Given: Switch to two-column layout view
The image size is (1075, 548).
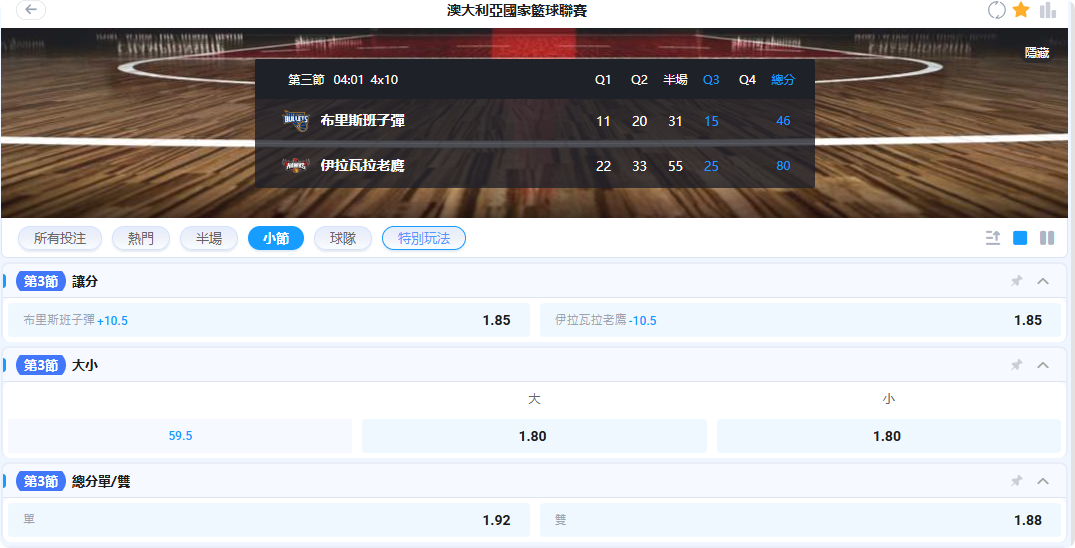Looking at the screenshot, I should (x=1047, y=238).
